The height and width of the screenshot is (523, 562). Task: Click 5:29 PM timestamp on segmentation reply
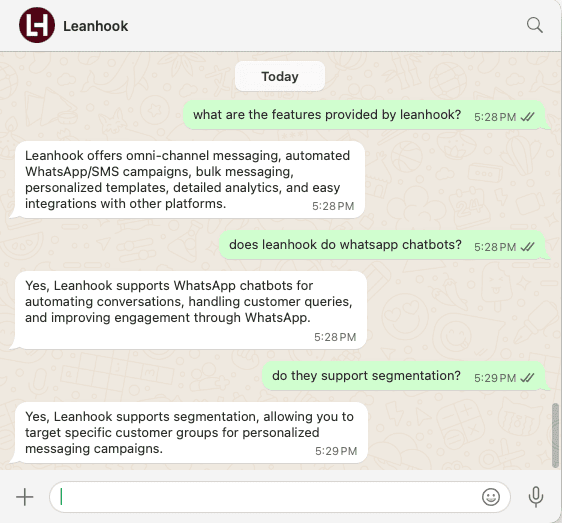click(336, 451)
